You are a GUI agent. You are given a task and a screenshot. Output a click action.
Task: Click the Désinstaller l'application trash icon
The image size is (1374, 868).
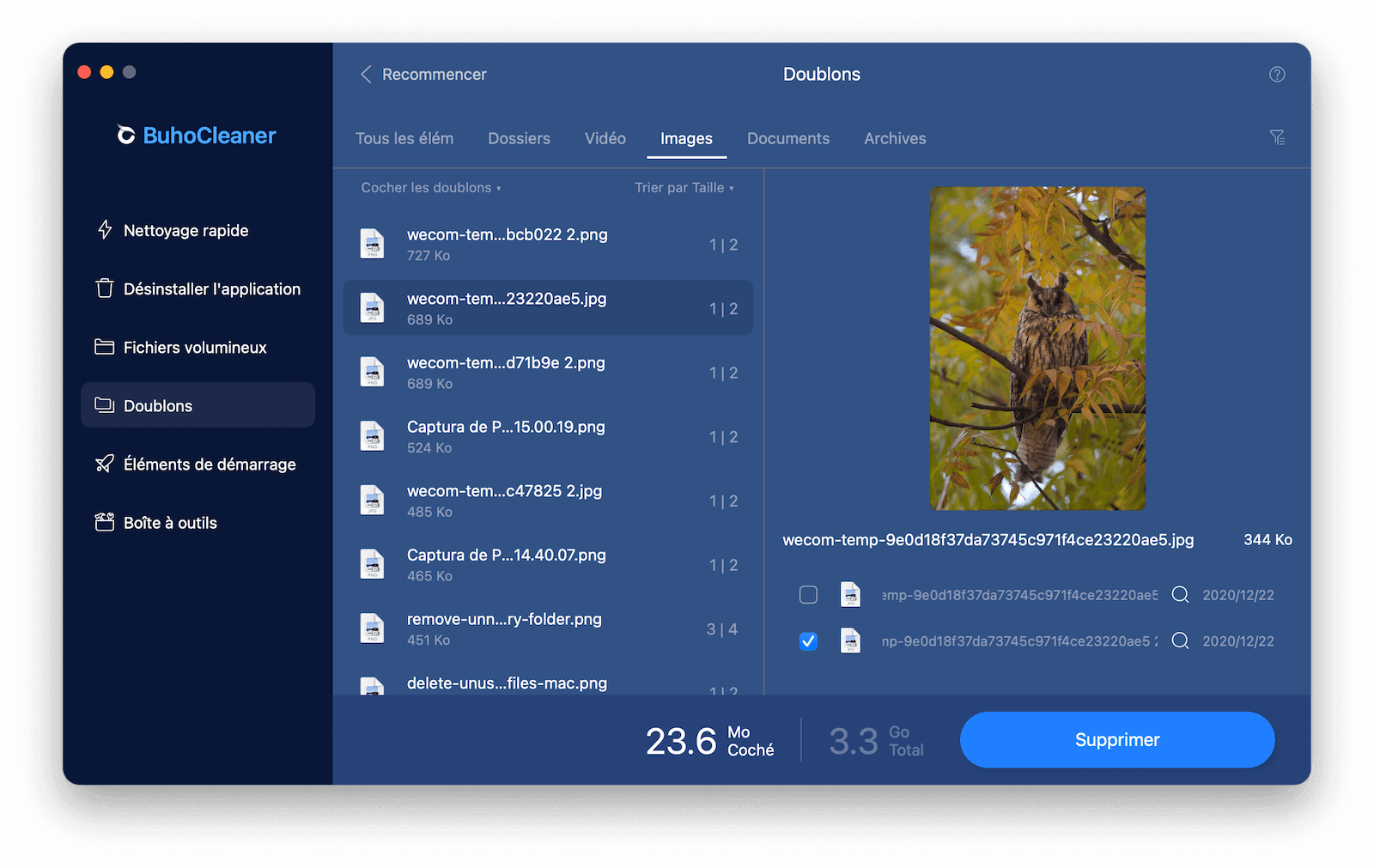click(105, 288)
